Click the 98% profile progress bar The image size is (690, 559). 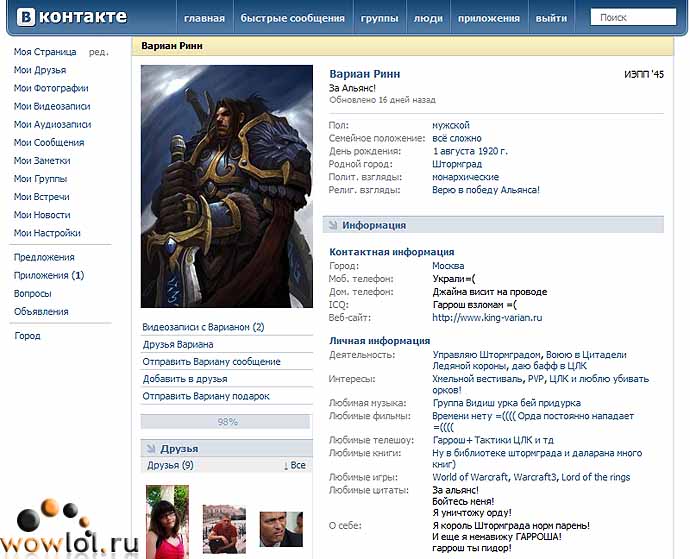226,422
